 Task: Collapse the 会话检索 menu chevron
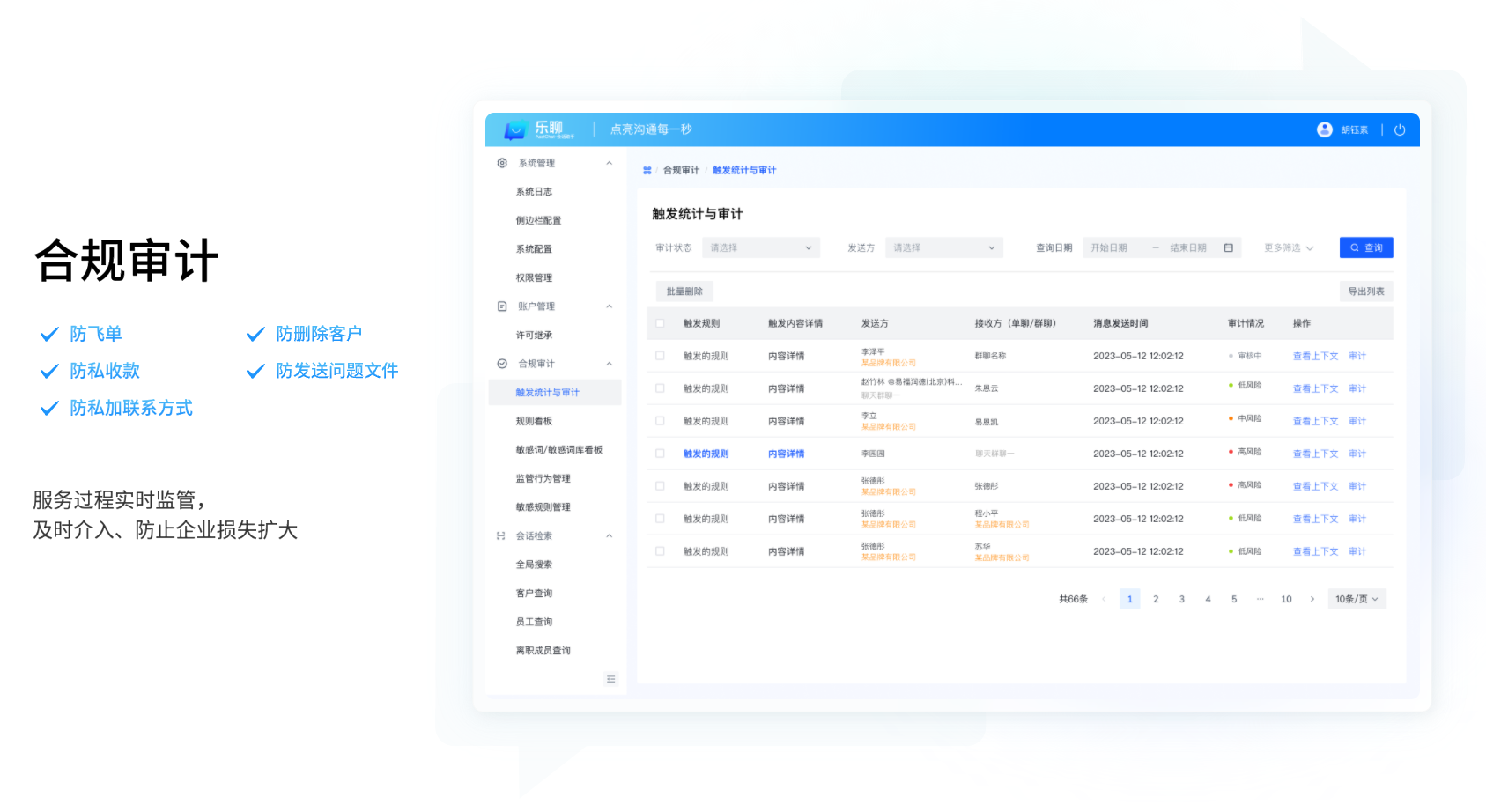click(610, 535)
